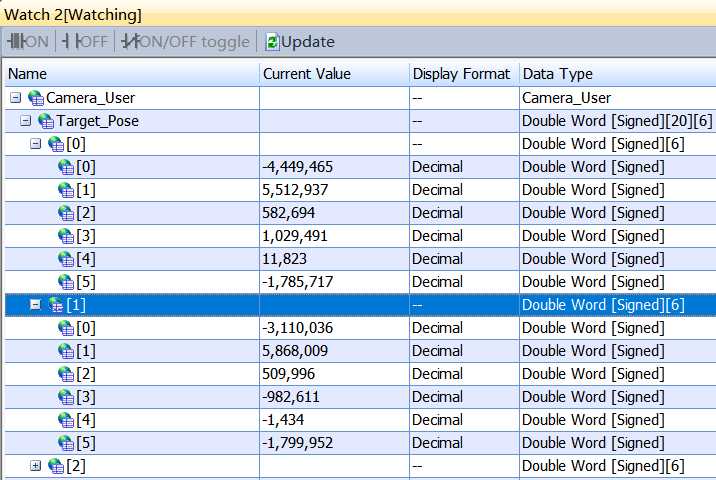The image size is (716, 480).
Task: Click the Watch 2[Watching] panel title
Action: [x=74, y=14]
